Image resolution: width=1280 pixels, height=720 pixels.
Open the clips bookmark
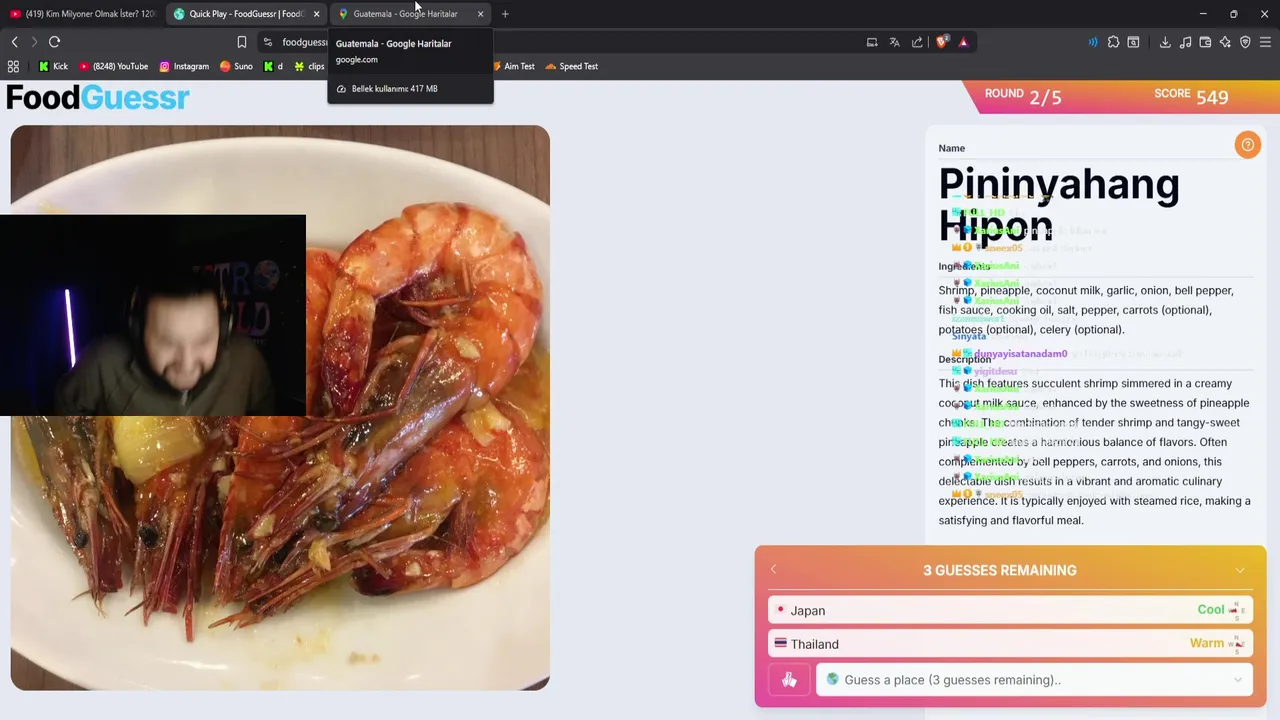coord(309,67)
